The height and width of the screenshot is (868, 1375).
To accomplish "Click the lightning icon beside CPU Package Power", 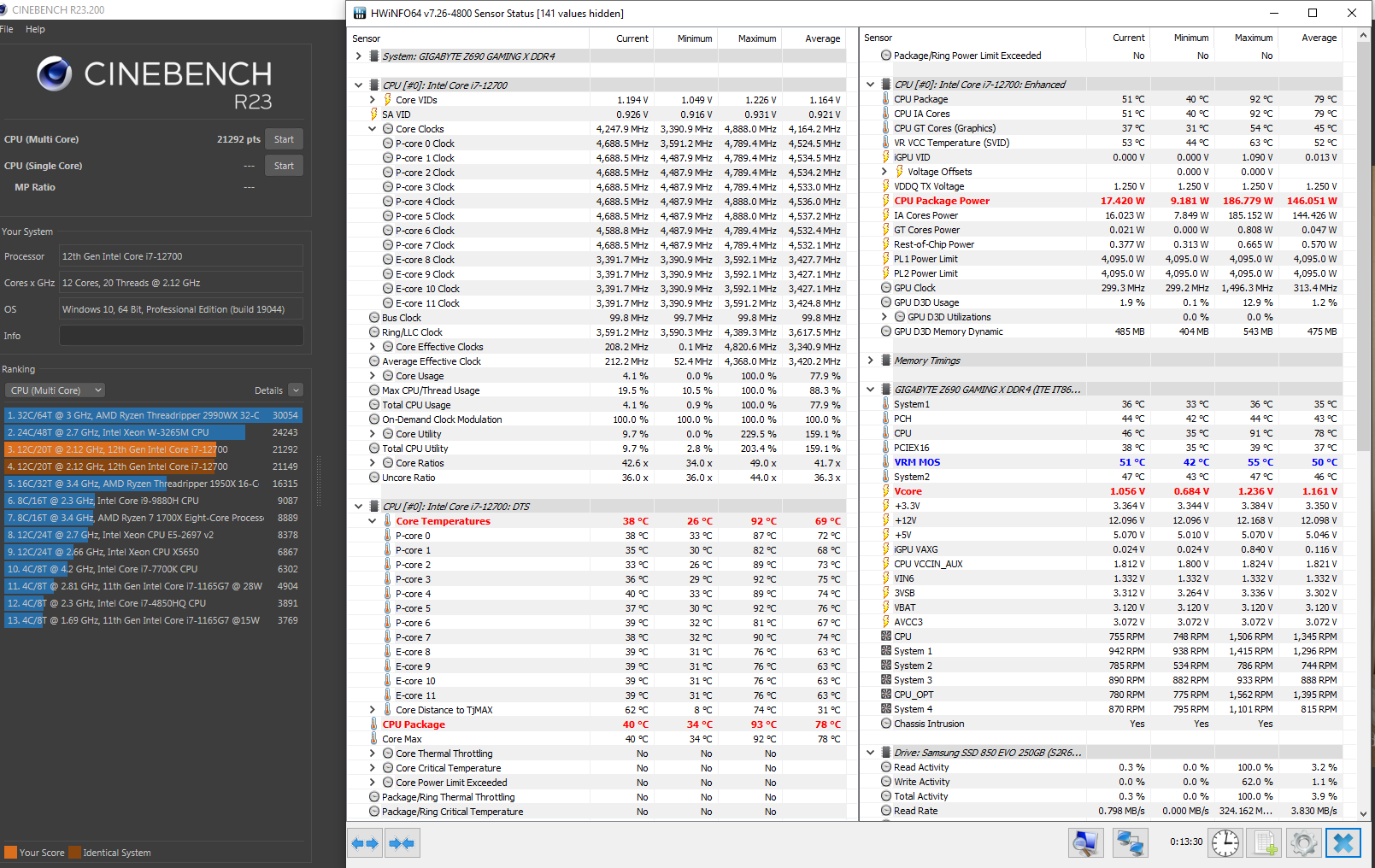I will tap(886, 201).
